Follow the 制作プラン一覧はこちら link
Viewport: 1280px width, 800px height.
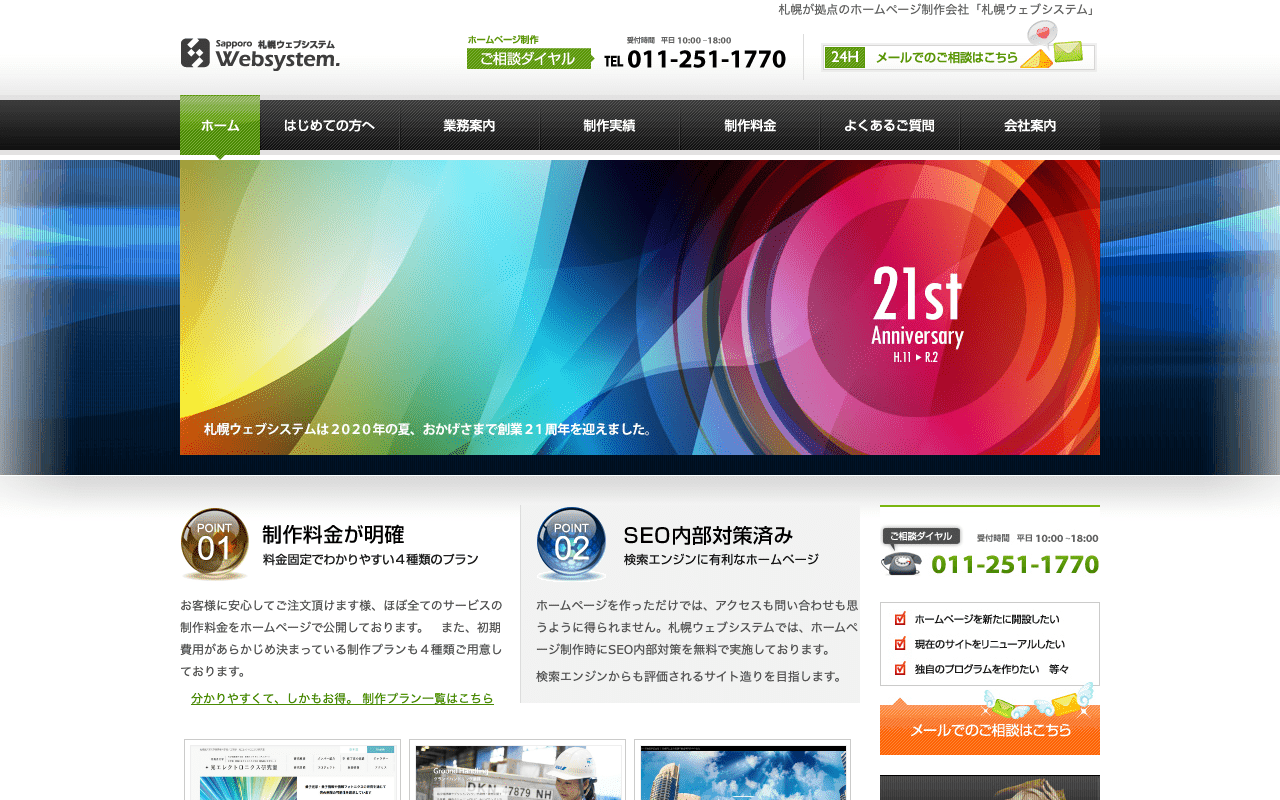tap(342, 699)
